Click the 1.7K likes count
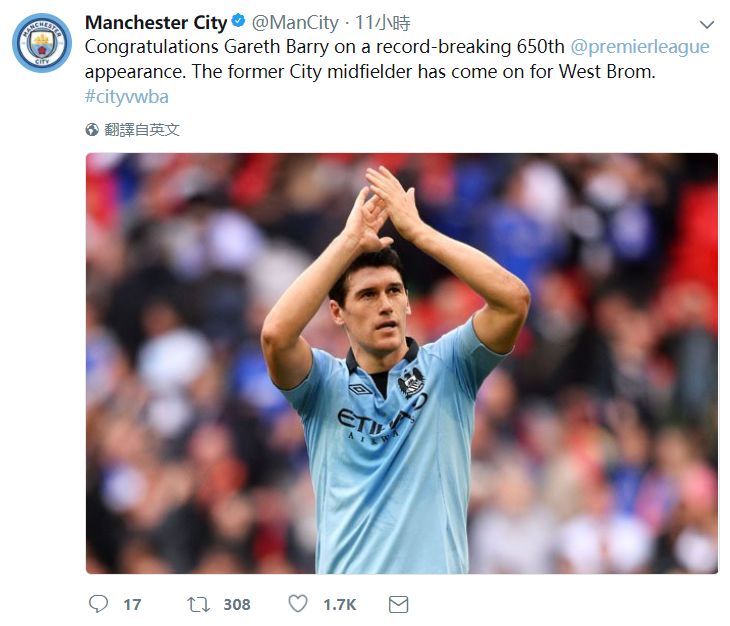 pyautogui.click(x=339, y=604)
